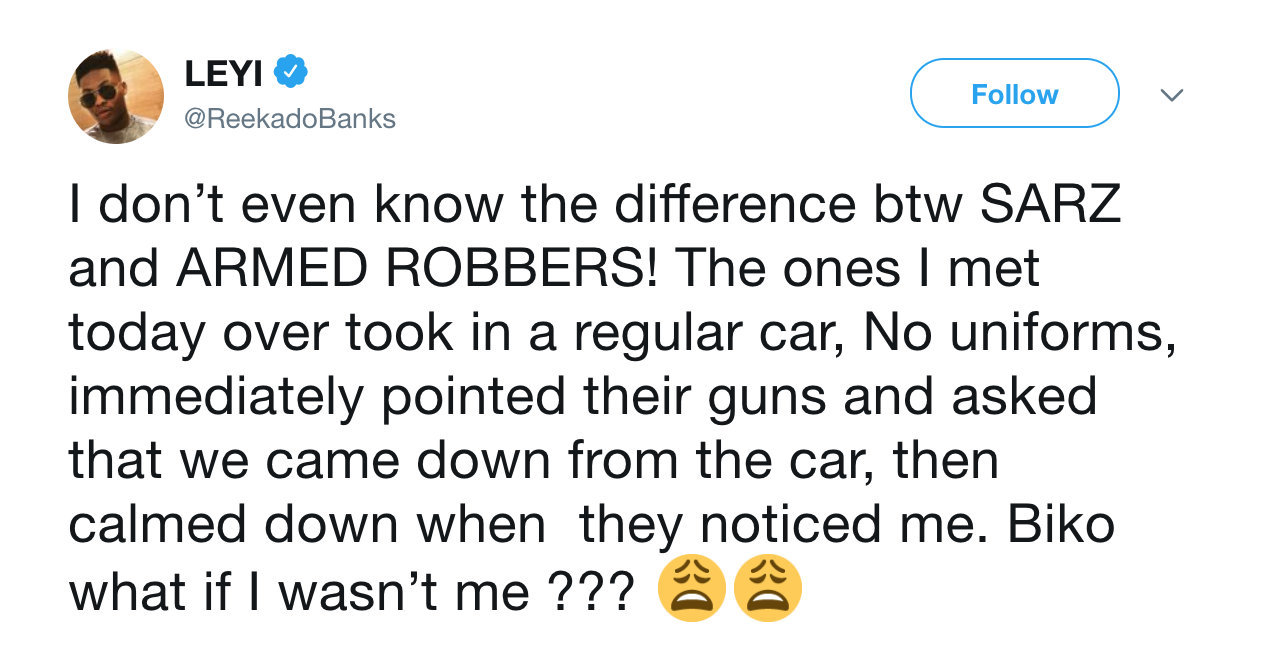
Task: Click the word "immediately" in the tweet
Action: pyautogui.click(x=215, y=398)
